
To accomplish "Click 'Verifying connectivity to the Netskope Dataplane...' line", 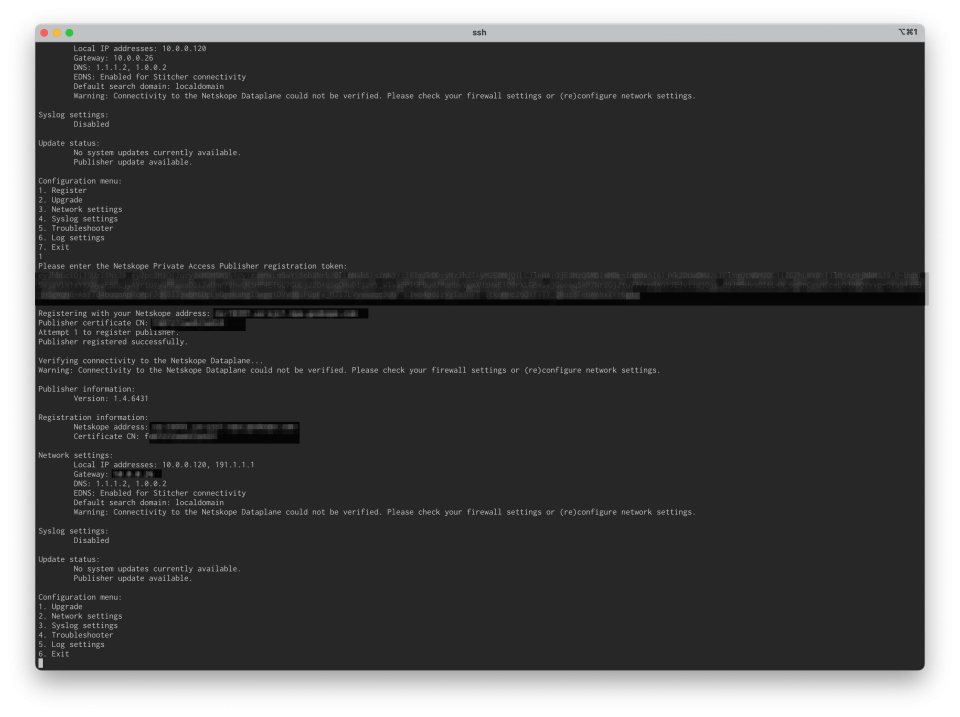I will [151, 361].
